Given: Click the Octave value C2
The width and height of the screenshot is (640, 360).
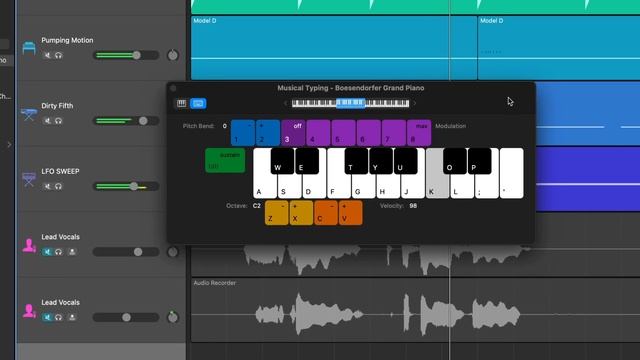Looking at the screenshot, I should (x=256, y=206).
